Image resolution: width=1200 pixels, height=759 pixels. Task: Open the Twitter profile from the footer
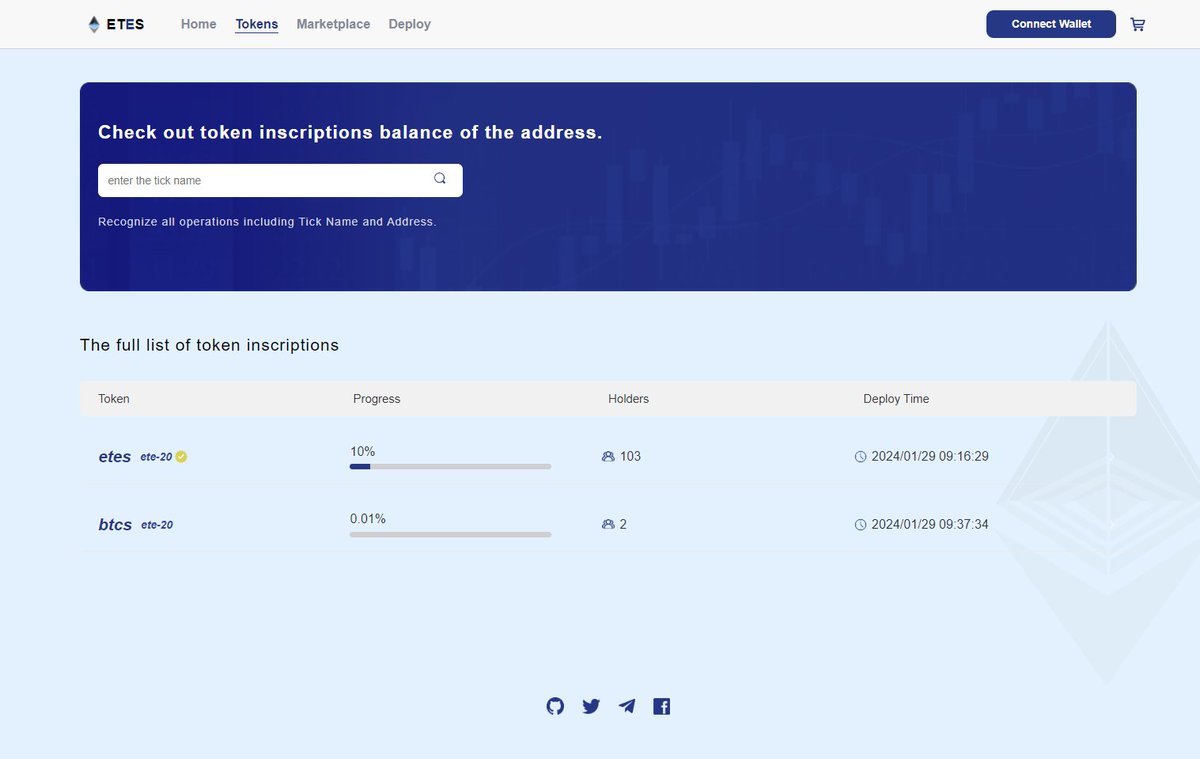[591, 706]
